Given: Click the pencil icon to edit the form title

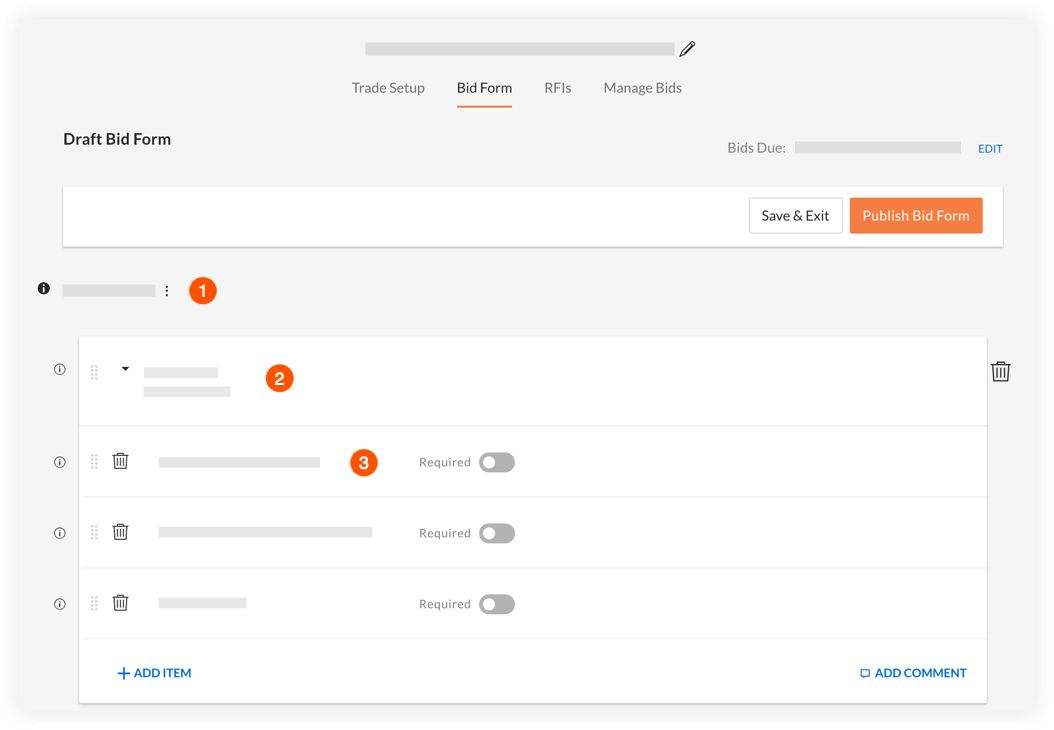Looking at the screenshot, I should (687, 47).
